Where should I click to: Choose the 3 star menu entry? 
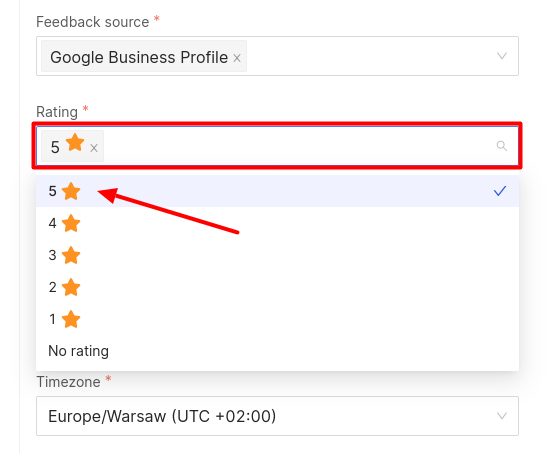coord(277,255)
